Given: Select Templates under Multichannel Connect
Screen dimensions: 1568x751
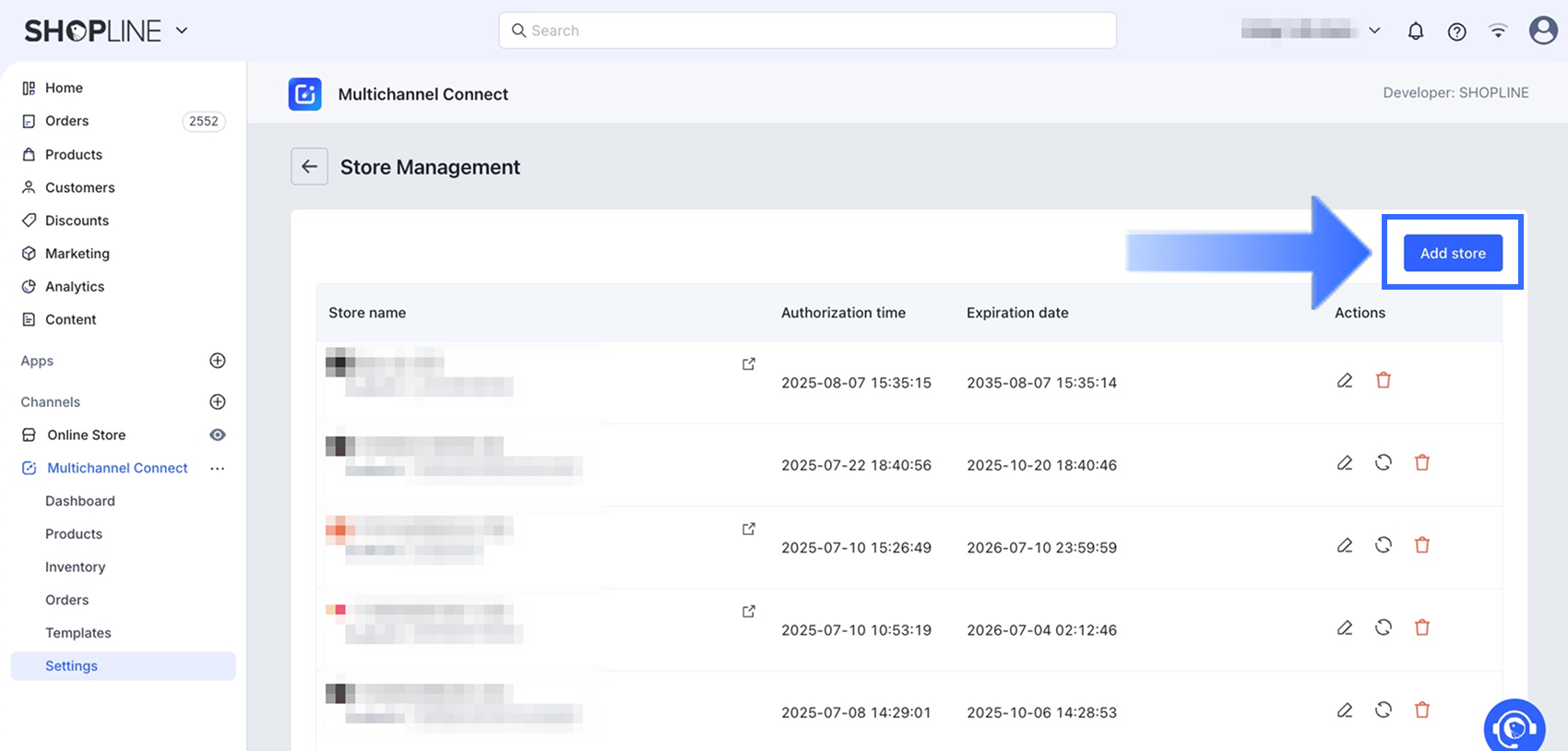Looking at the screenshot, I should coord(78,633).
